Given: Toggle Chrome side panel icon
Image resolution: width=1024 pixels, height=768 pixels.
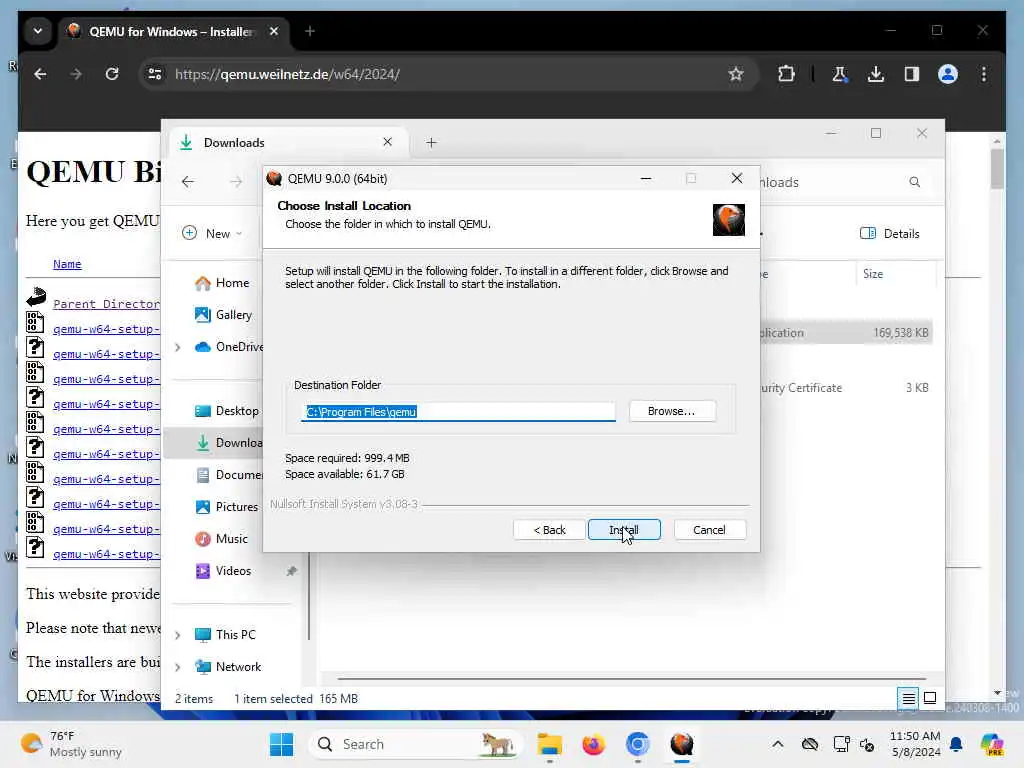Looking at the screenshot, I should click(x=912, y=74).
